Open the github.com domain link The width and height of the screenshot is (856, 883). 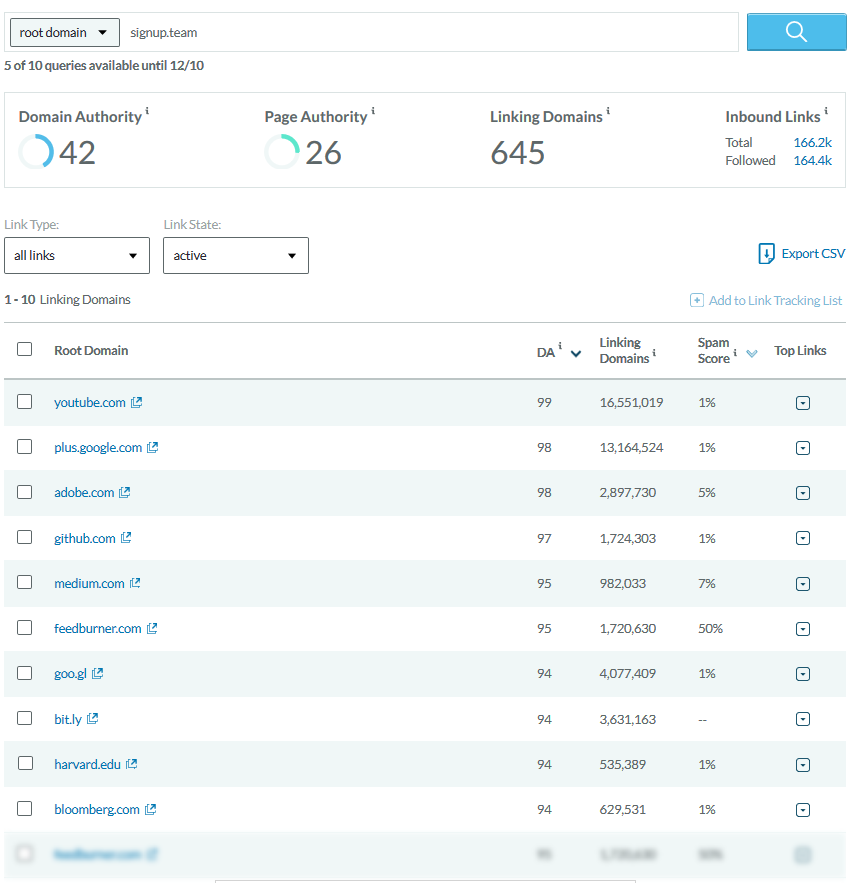click(84, 538)
